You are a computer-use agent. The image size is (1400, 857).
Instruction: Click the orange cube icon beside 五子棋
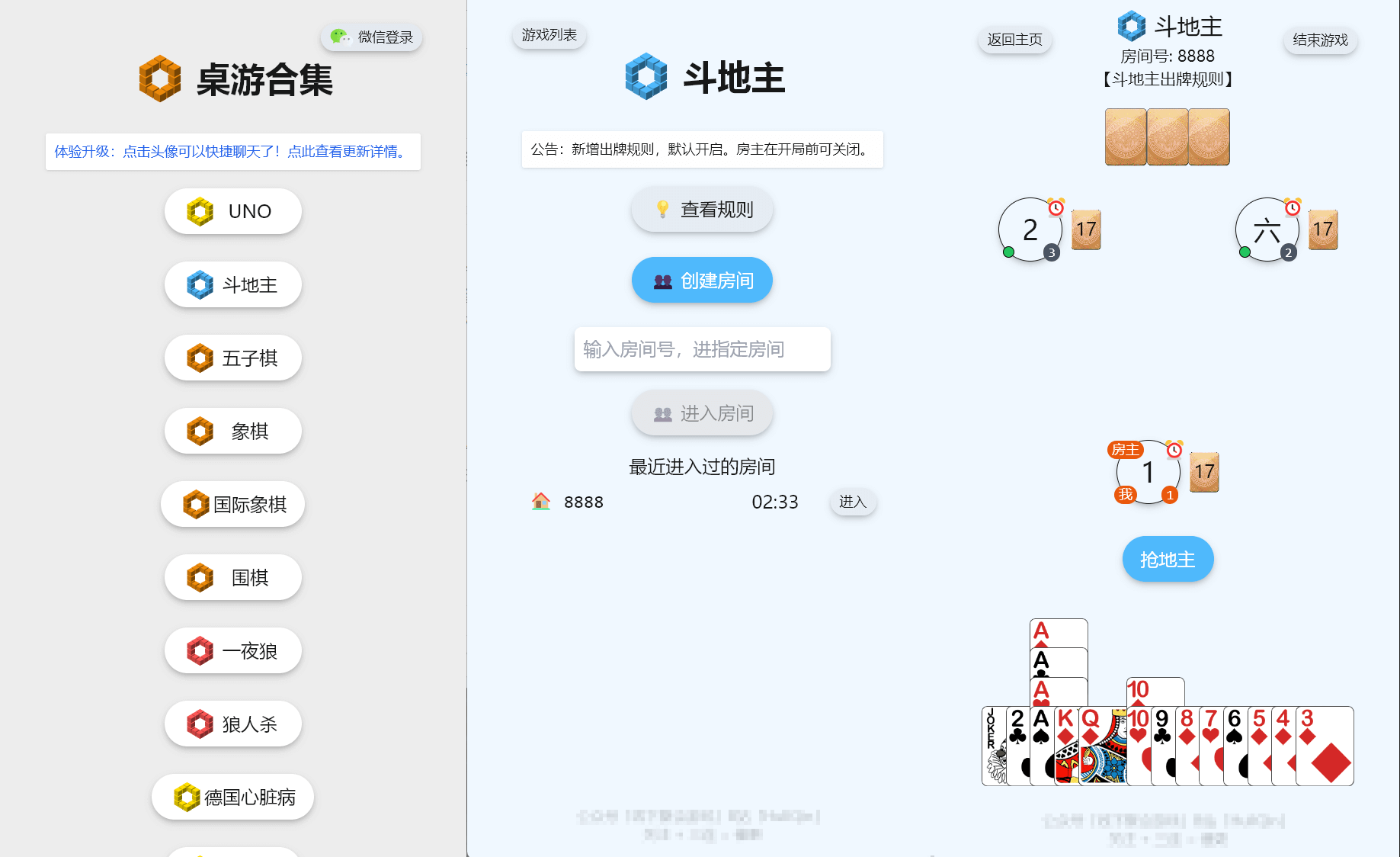pos(200,358)
